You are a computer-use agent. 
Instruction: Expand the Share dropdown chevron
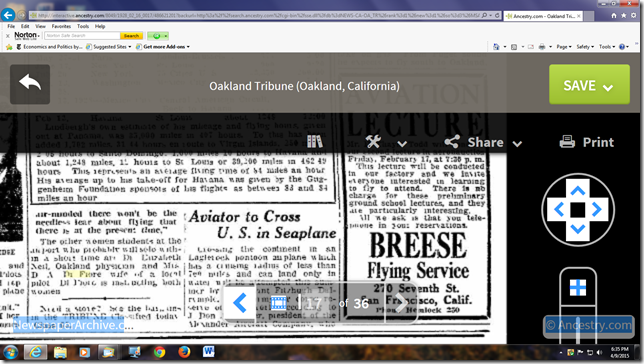click(x=517, y=144)
